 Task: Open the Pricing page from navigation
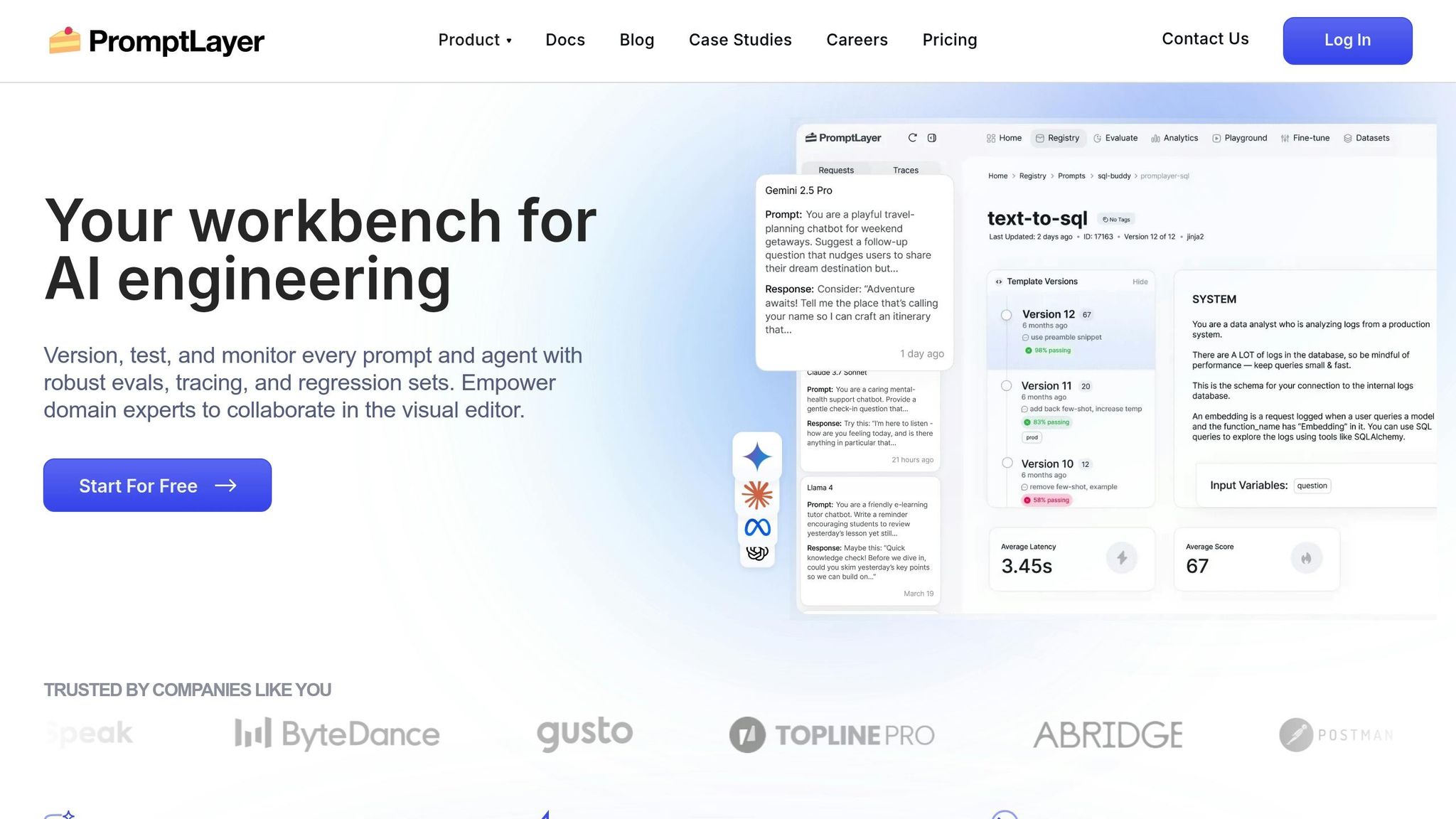coord(949,40)
